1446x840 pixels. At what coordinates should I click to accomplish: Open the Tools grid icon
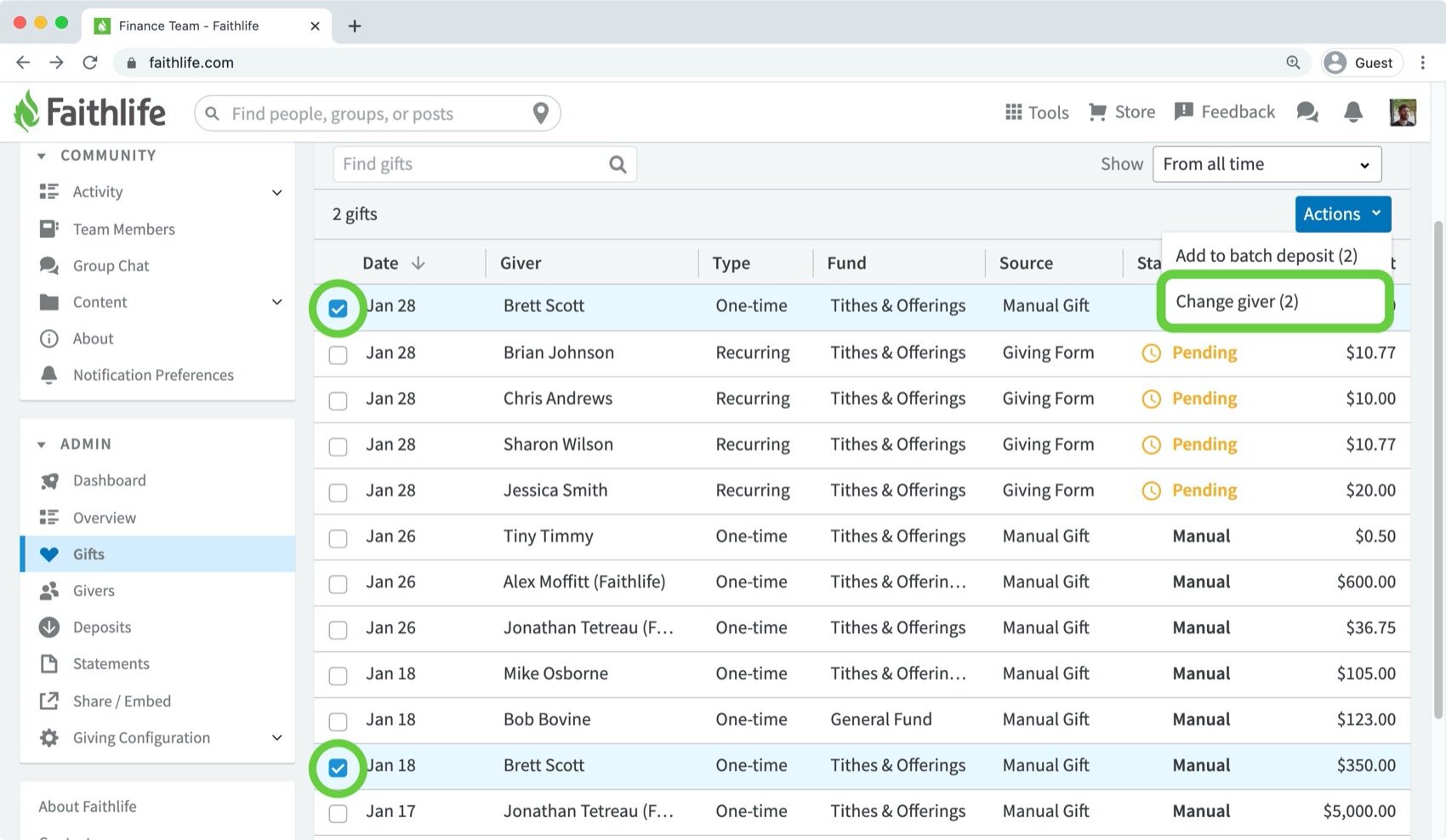pyautogui.click(x=1013, y=112)
